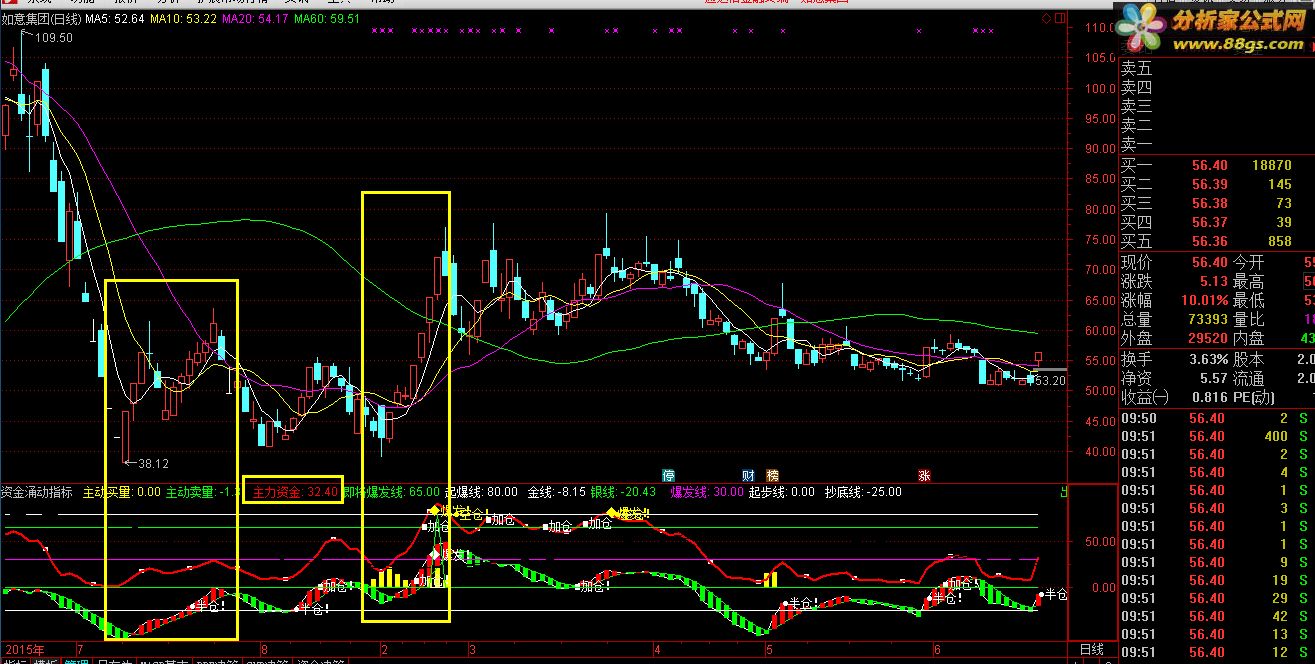
Task: Click the 资金涌动指标 indicator name
Action: coord(37,492)
